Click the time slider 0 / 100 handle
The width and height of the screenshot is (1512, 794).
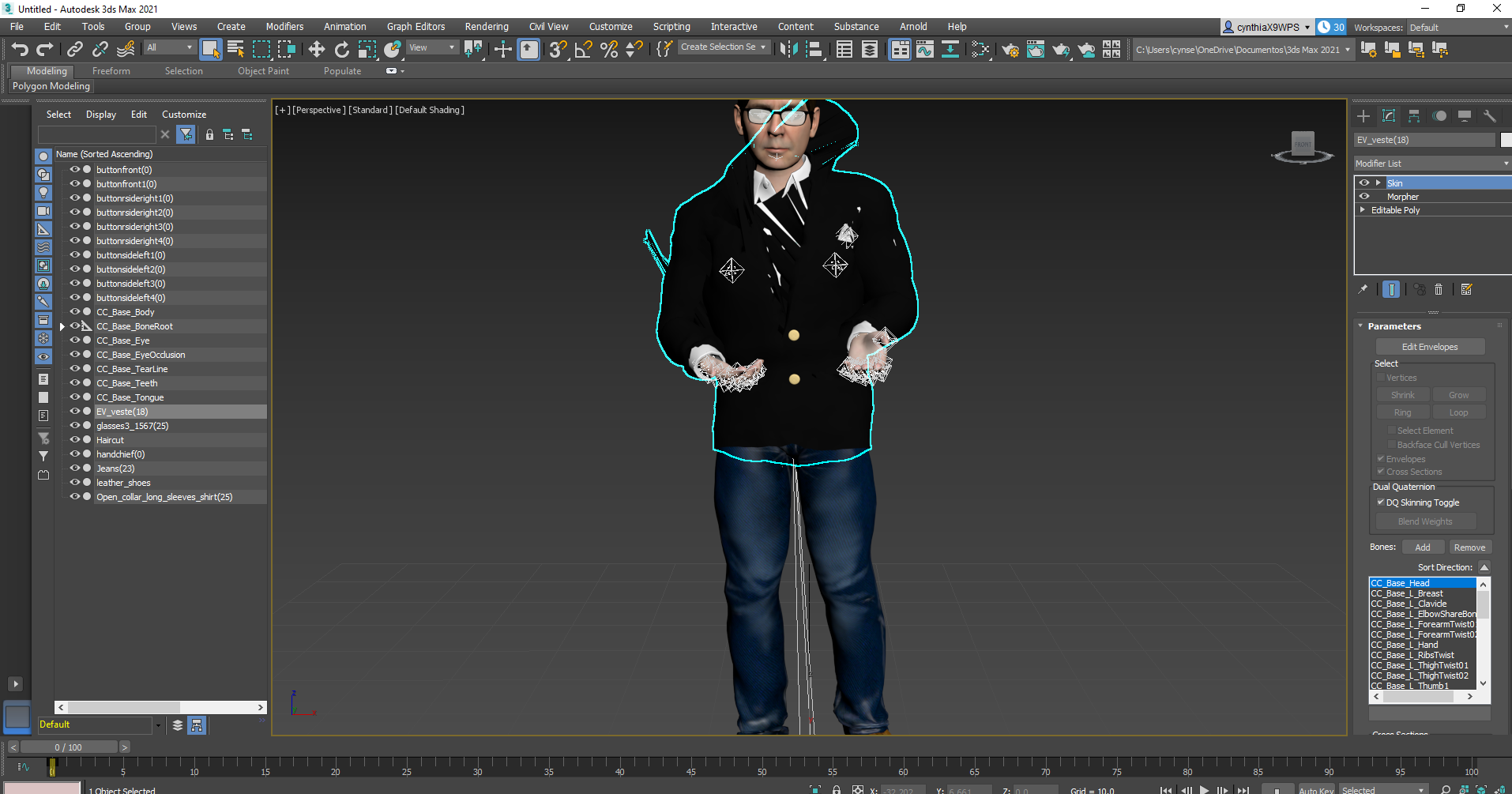[69, 747]
